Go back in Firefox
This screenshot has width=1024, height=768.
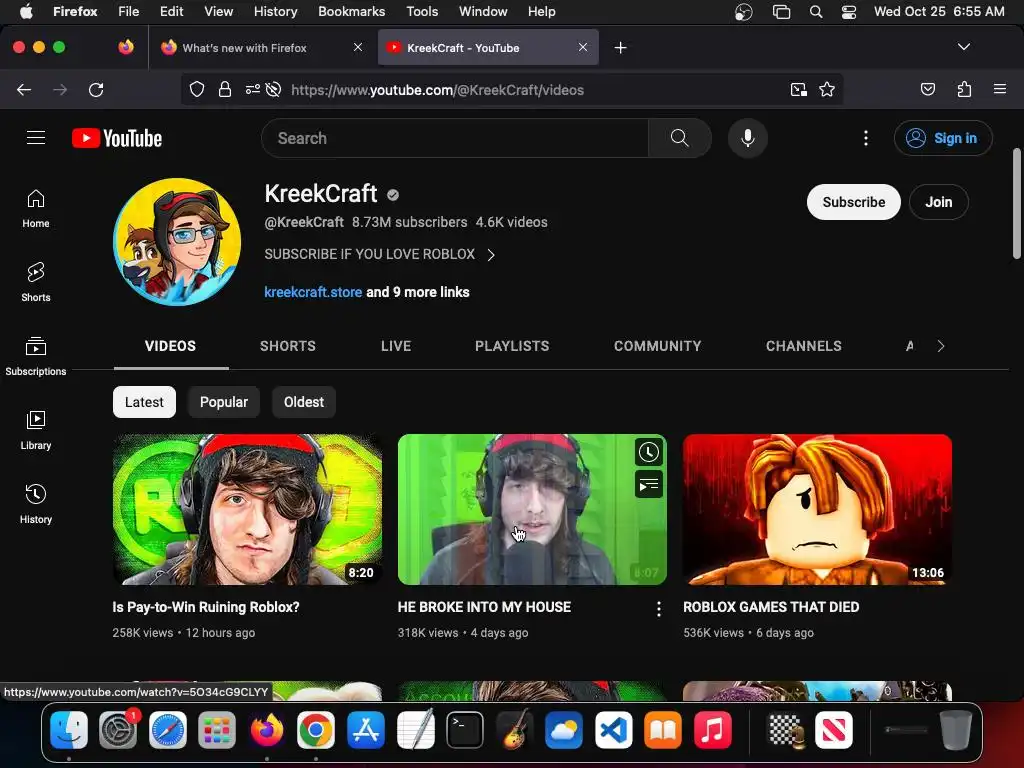click(24, 89)
